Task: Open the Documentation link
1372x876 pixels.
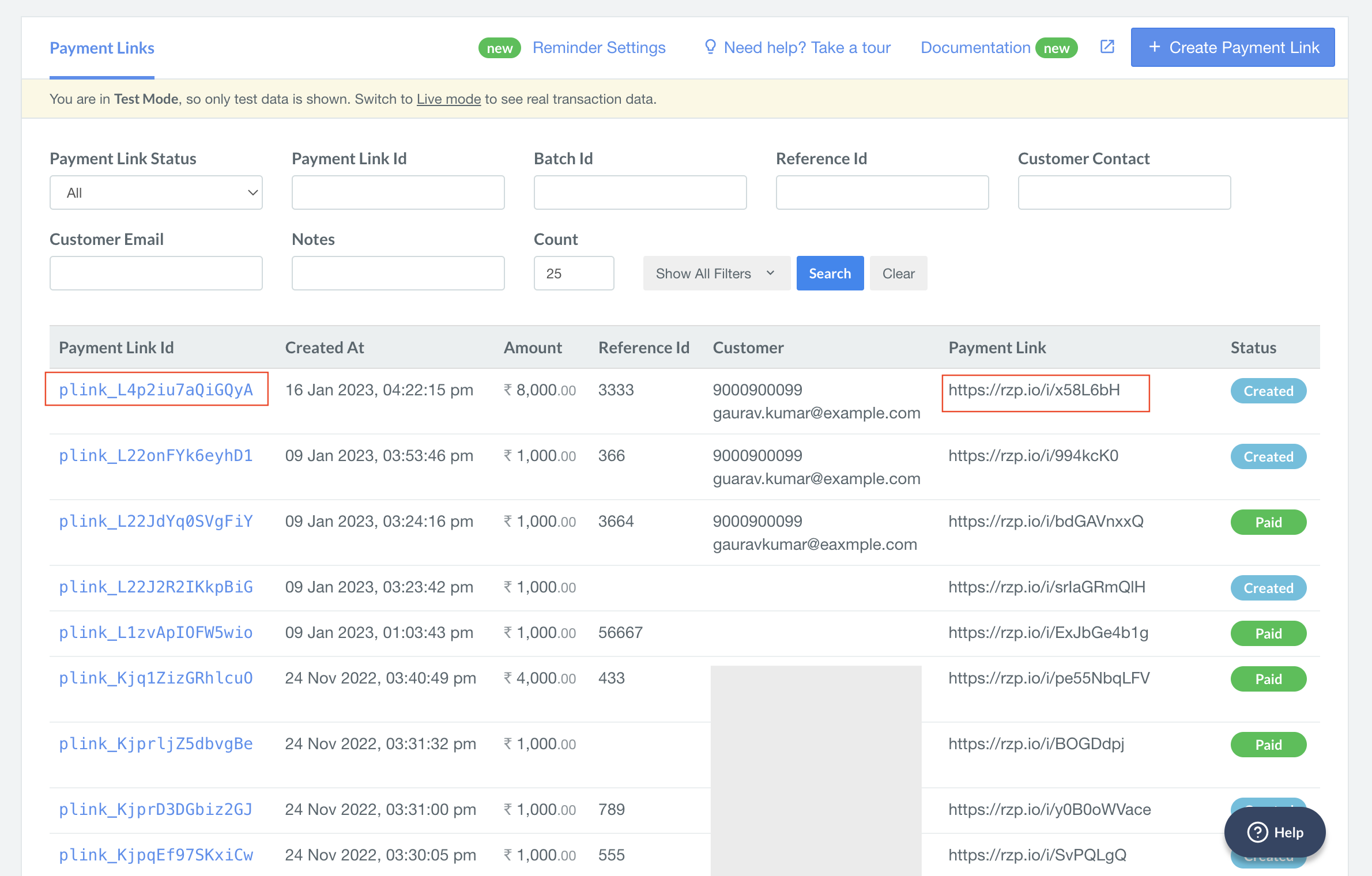Action: pos(975,47)
